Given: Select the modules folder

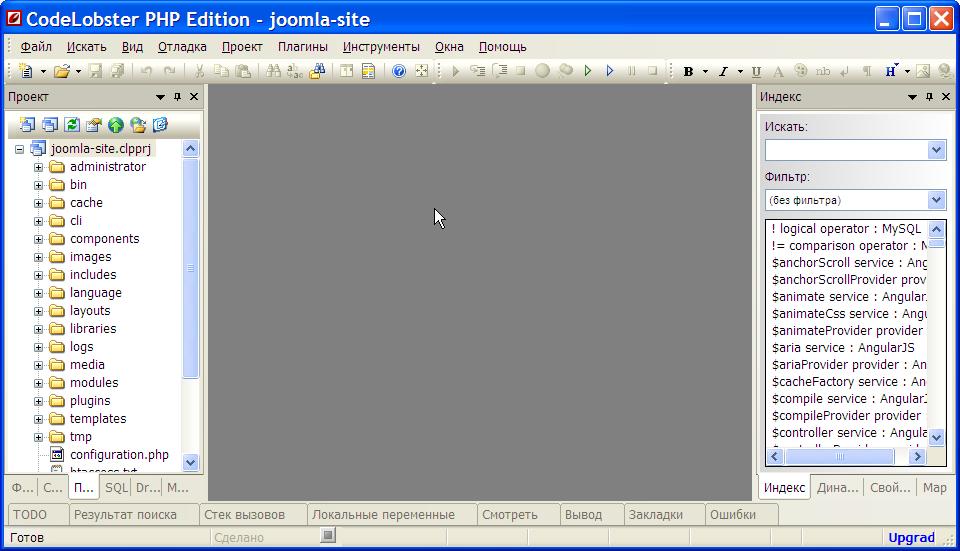Looking at the screenshot, I should click(x=94, y=383).
